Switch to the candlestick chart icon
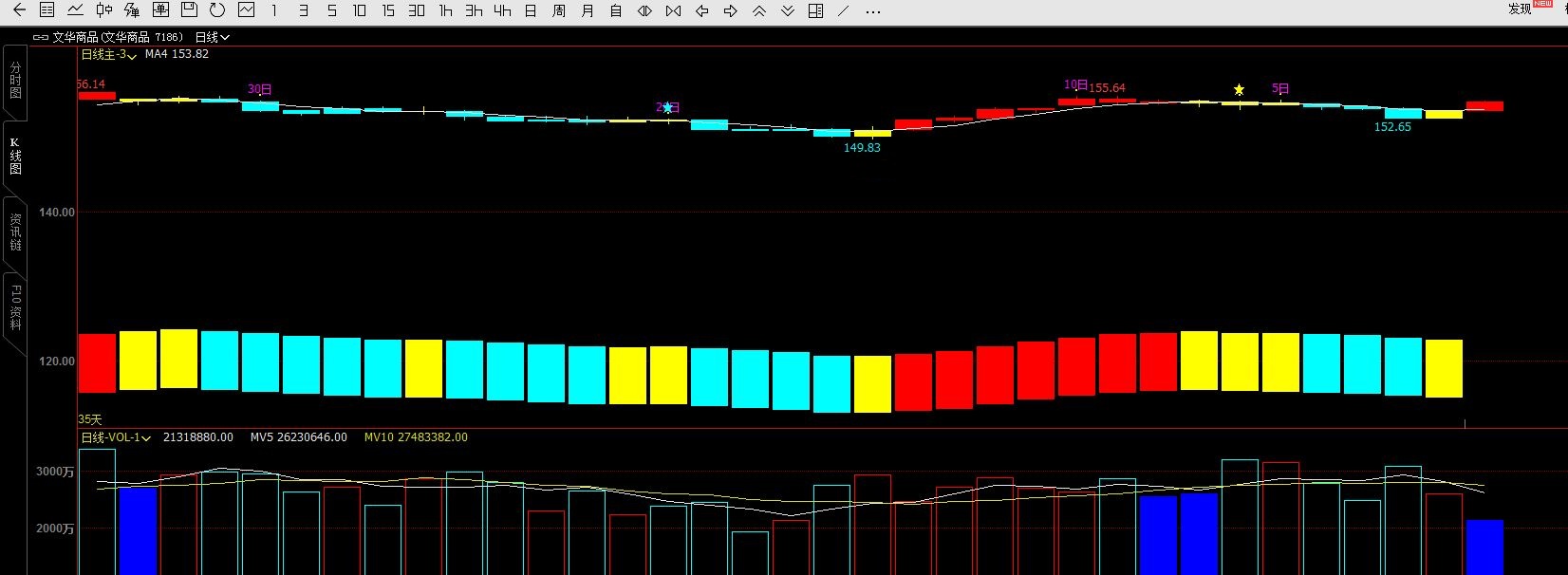Screen dimensions: 1568x575 pos(103,10)
